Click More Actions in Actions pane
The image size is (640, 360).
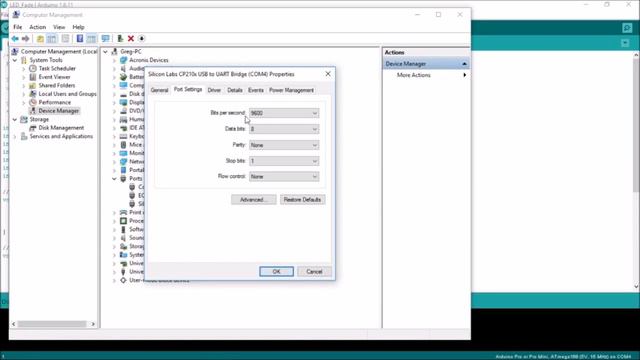coord(413,75)
